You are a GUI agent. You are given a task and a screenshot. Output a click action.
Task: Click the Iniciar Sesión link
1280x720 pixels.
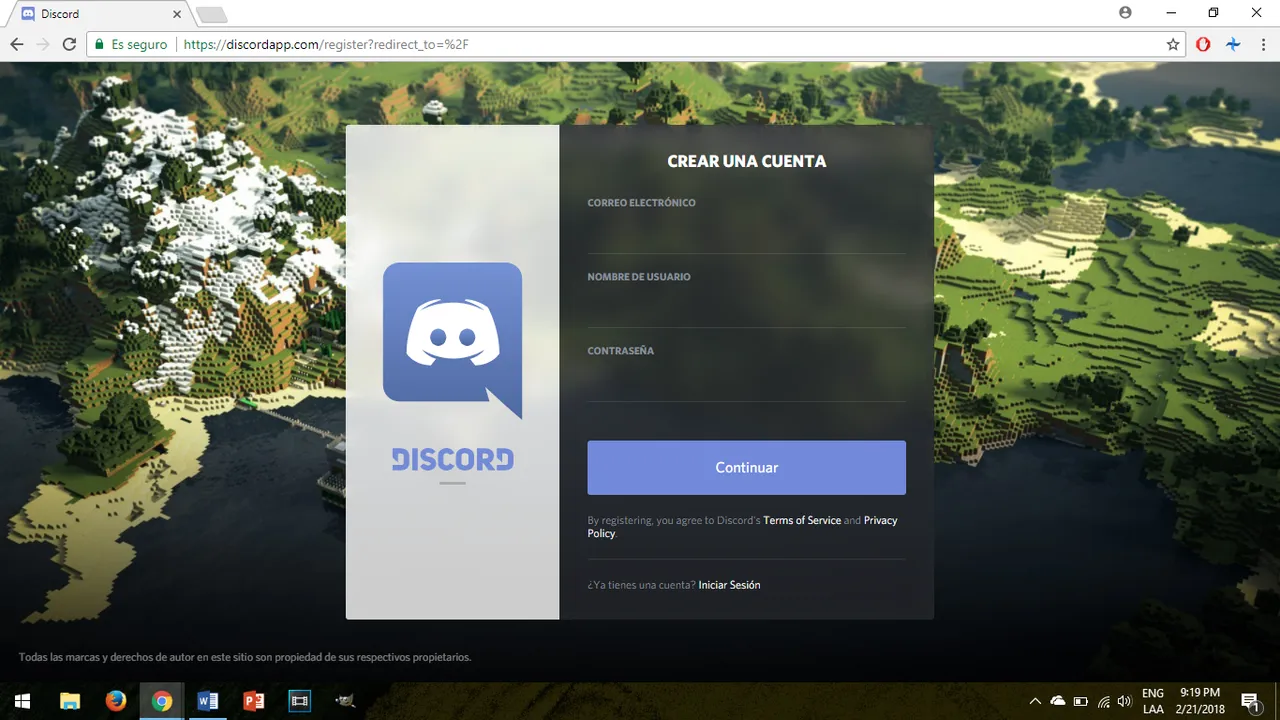[729, 585]
